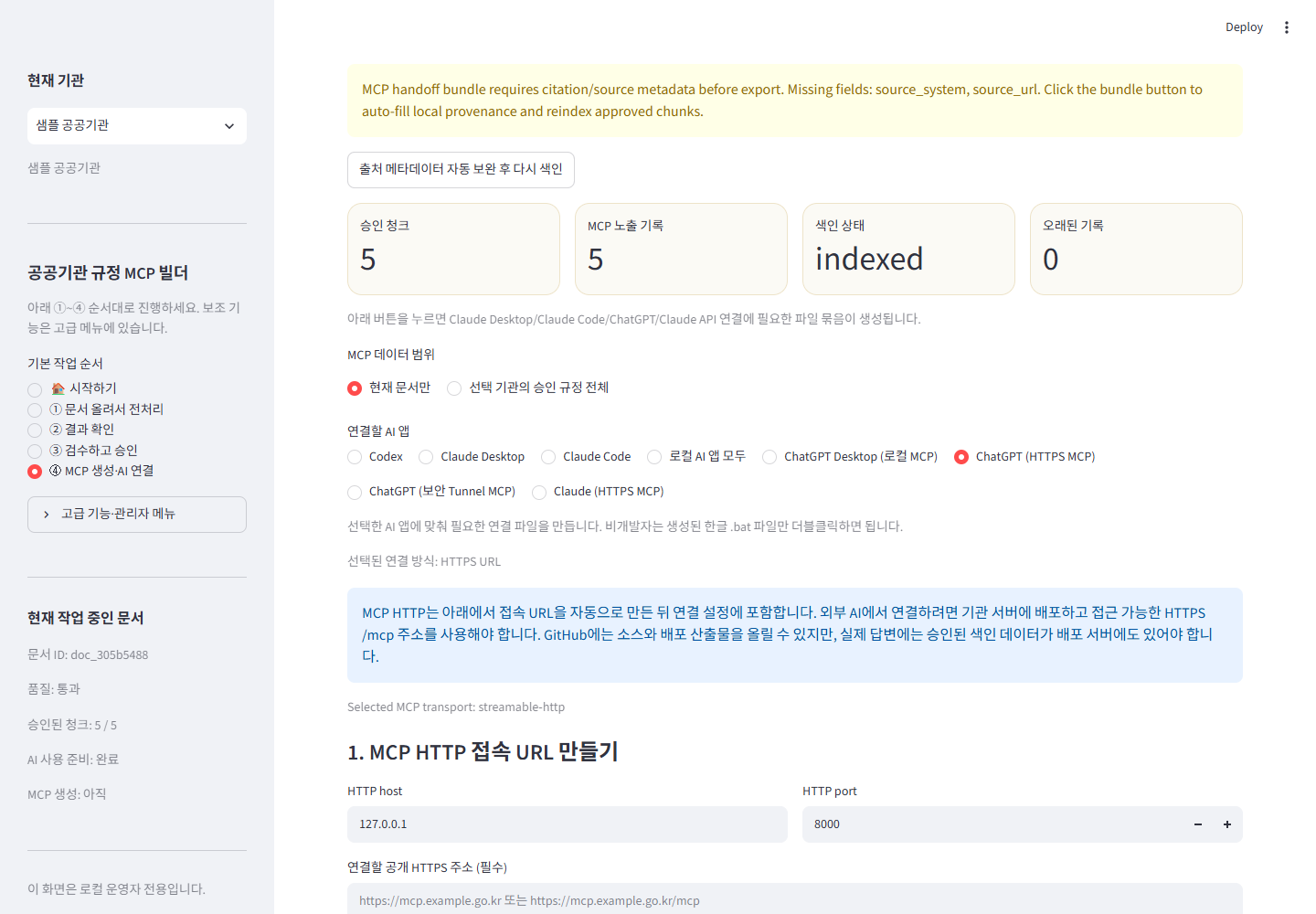The height and width of the screenshot is (914, 1316).
Task: Click the 문서 ID: doc_305b5488 text
Action: (x=88, y=655)
